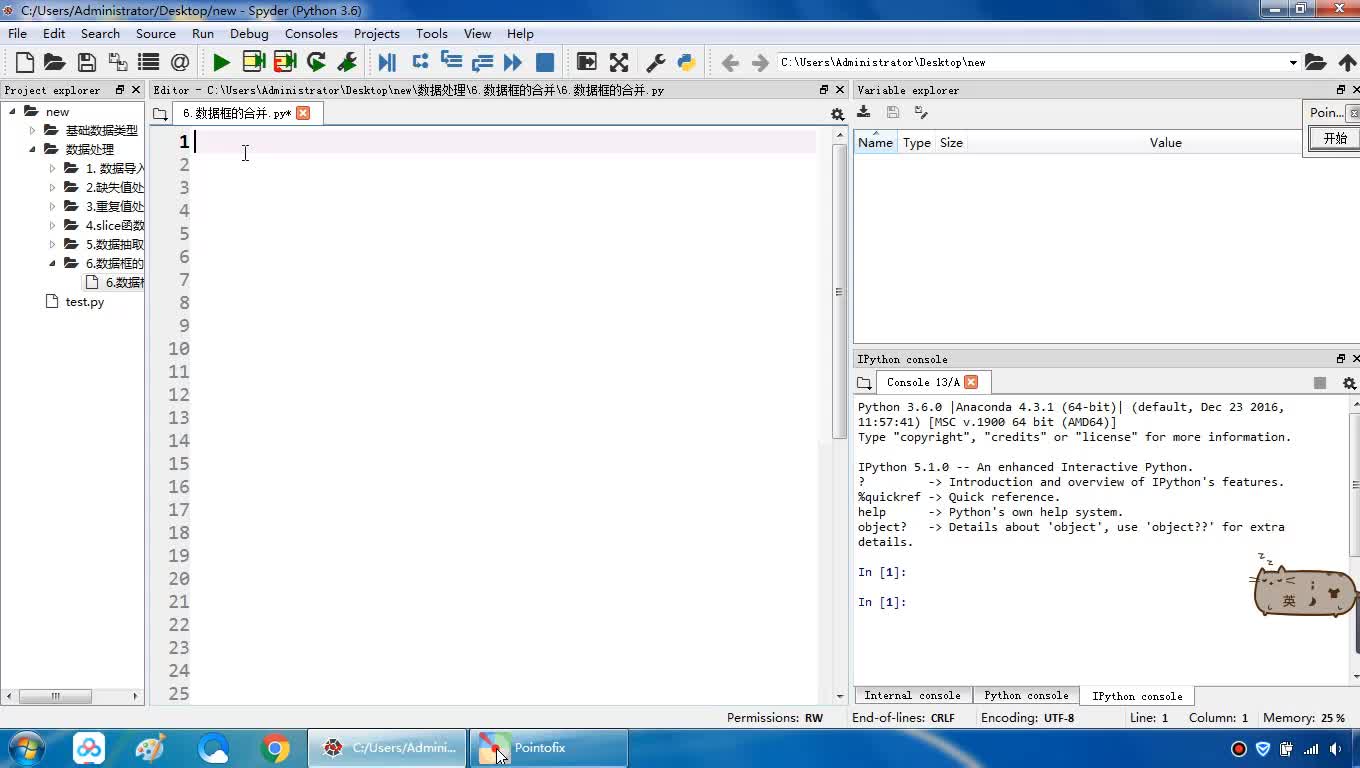Open the Preferences wrench icon
The height and width of the screenshot is (768, 1360).
point(656,62)
